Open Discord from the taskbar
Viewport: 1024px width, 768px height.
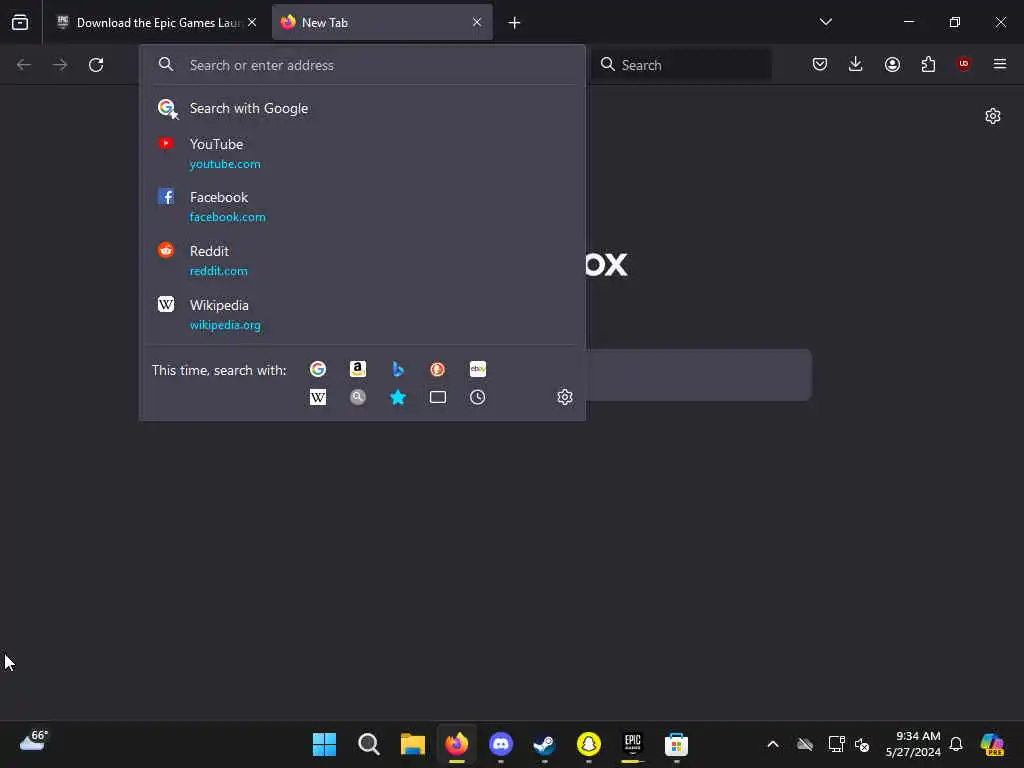tap(501, 744)
